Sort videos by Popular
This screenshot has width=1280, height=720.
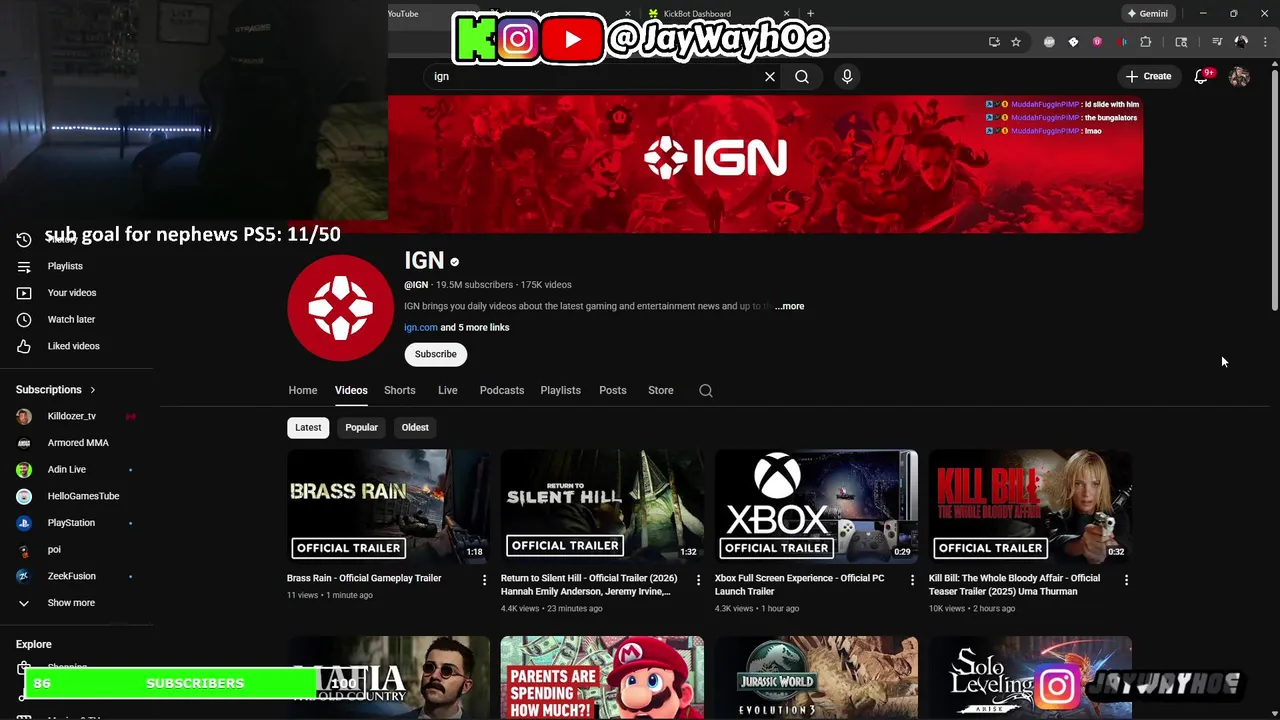(x=362, y=427)
